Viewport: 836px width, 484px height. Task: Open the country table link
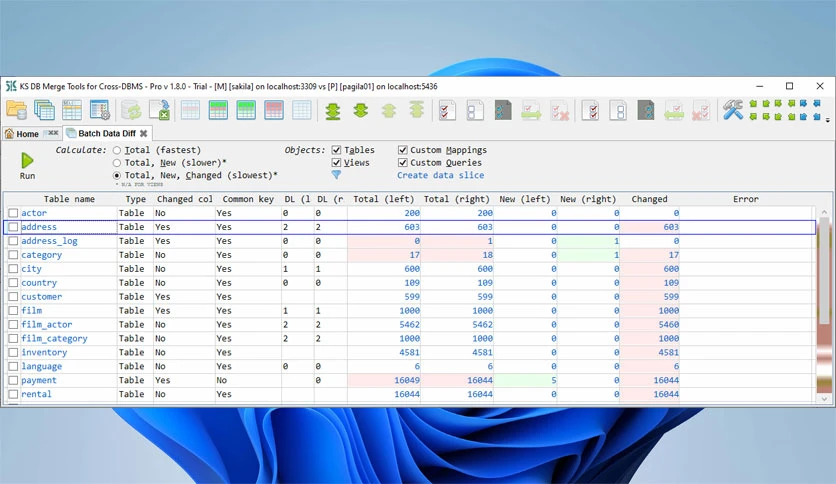point(39,283)
